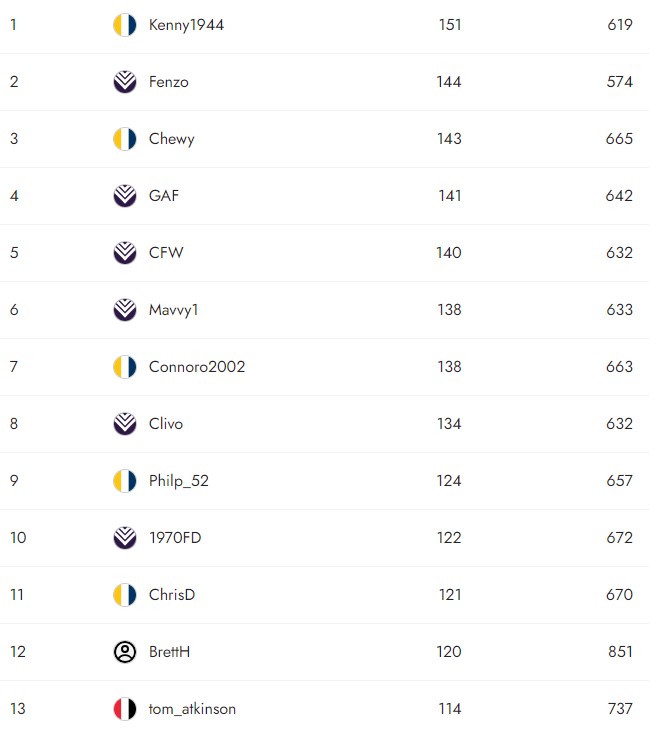665x730 pixels.
Task: Open Mavvy1's profile name
Action: click(173, 310)
